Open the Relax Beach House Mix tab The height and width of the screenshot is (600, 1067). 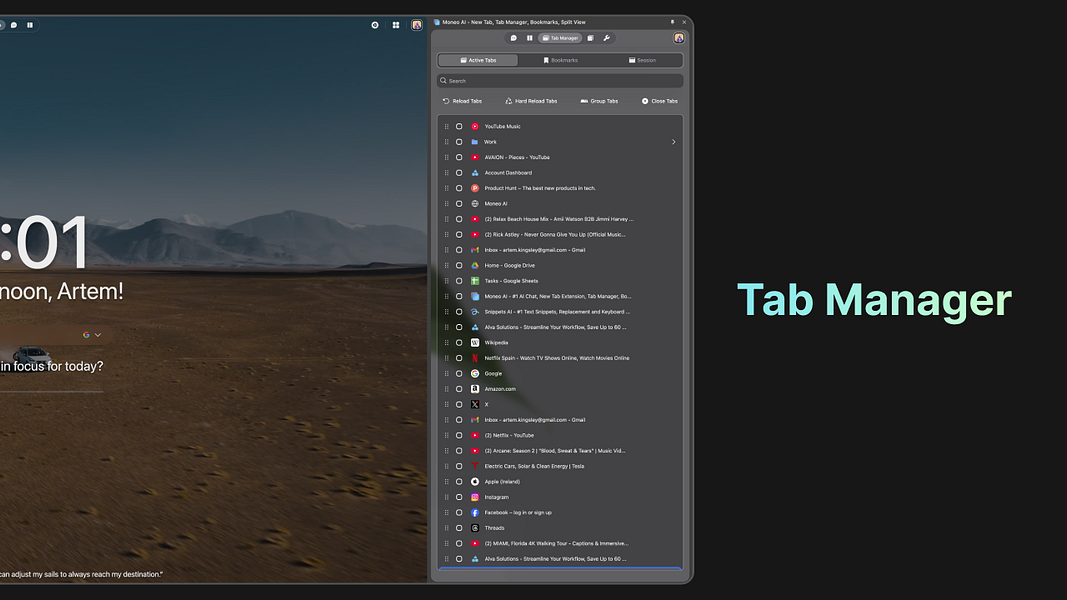(559, 219)
